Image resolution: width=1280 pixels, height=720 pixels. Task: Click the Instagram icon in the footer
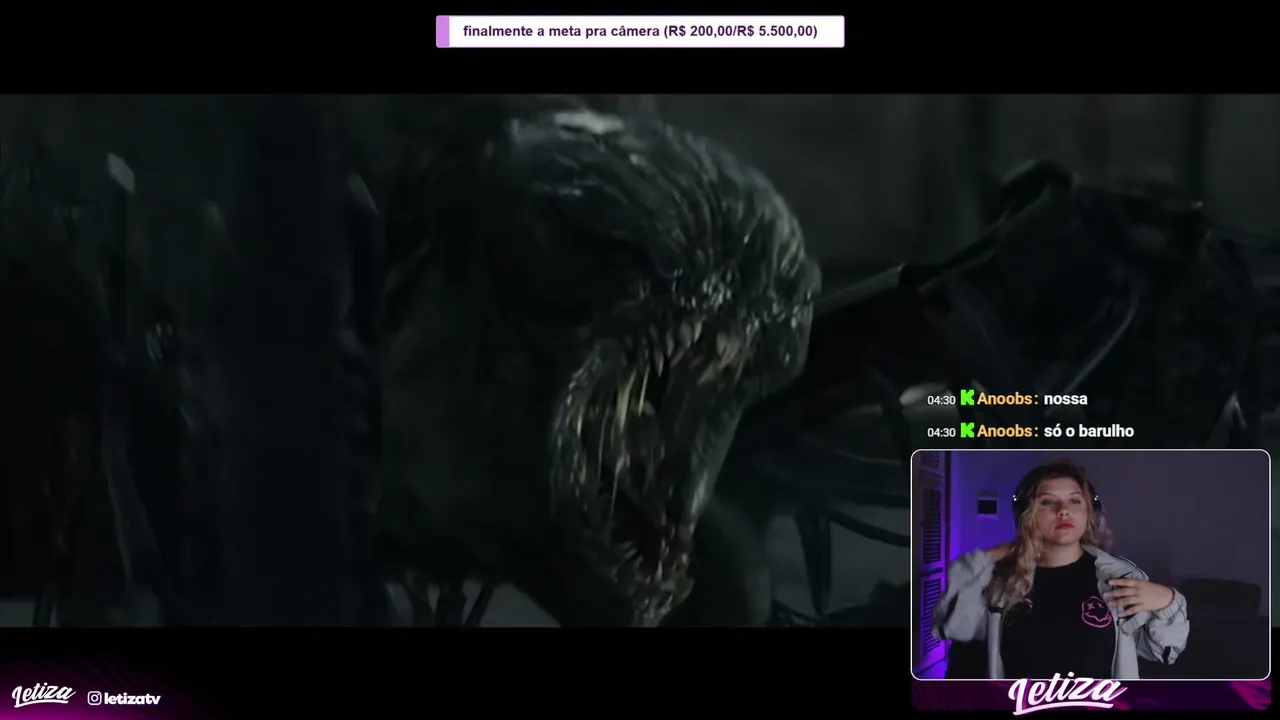coord(94,698)
